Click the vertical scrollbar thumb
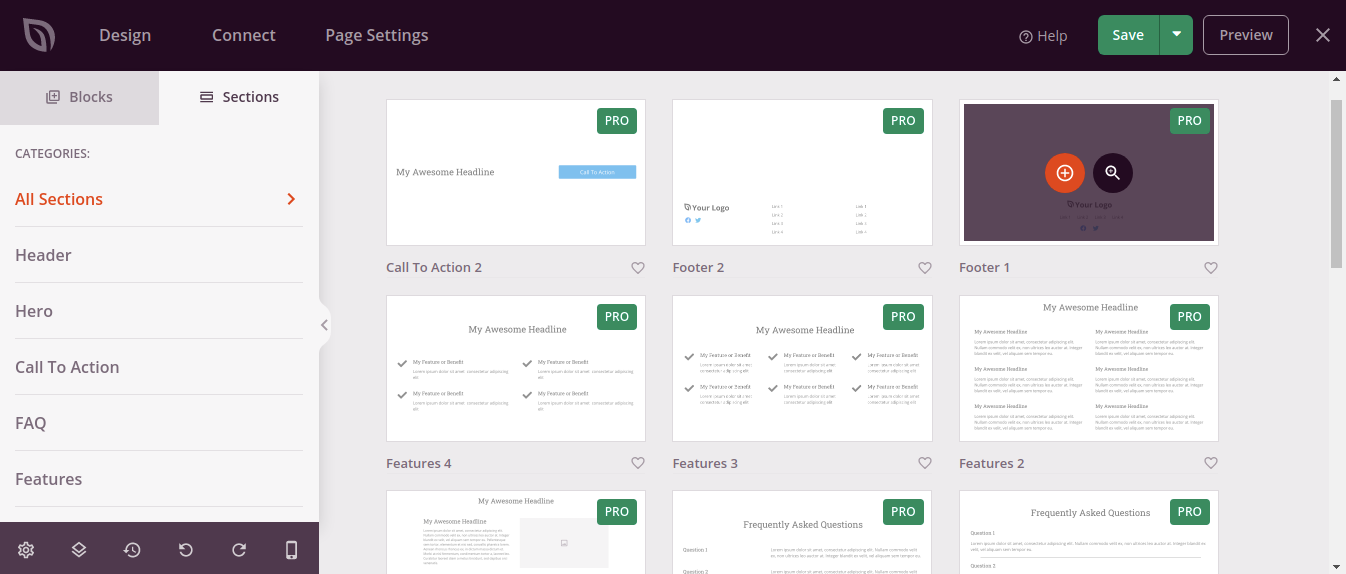This screenshot has width=1346, height=574. tap(1336, 183)
